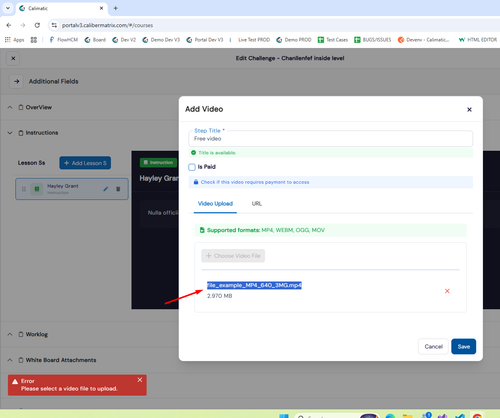
Task: Select the file_example_MP4_640_3MG.mp4 file name
Action: tap(254, 285)
